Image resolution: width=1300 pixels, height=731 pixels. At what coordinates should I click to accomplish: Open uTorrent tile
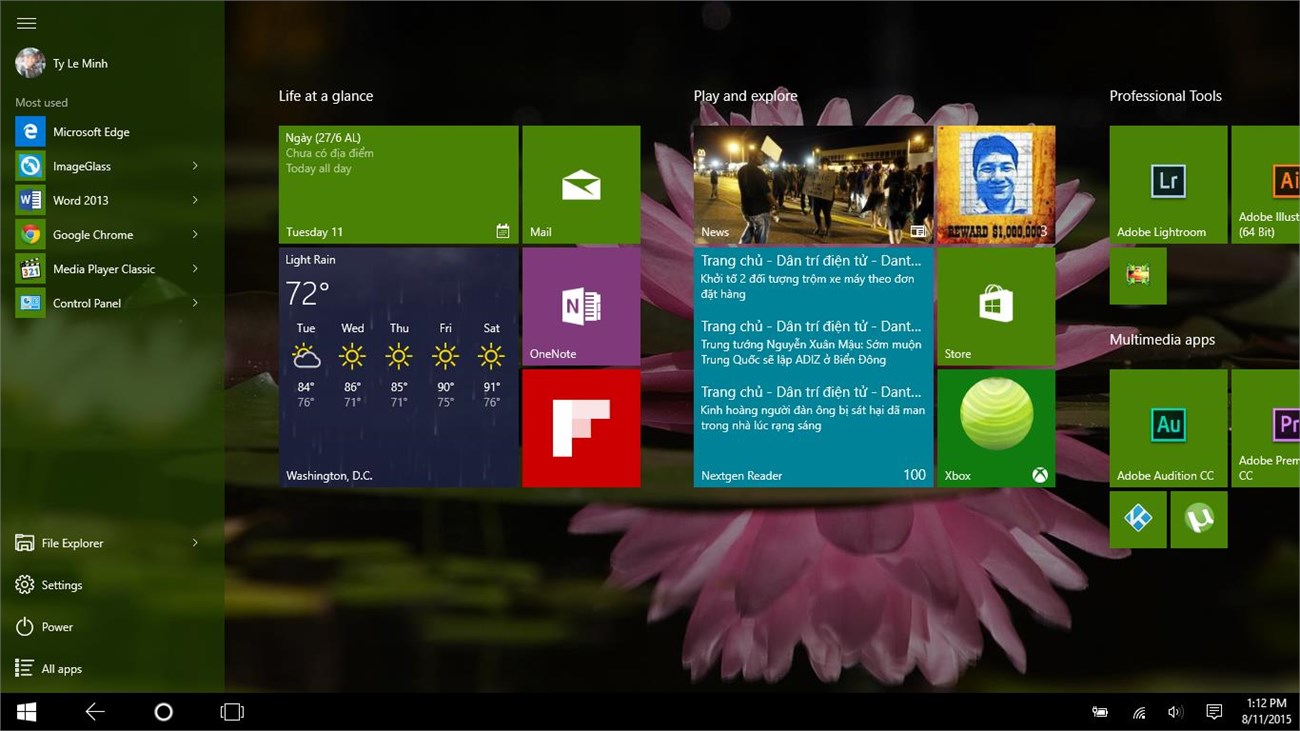click(x=1198, y=519)
